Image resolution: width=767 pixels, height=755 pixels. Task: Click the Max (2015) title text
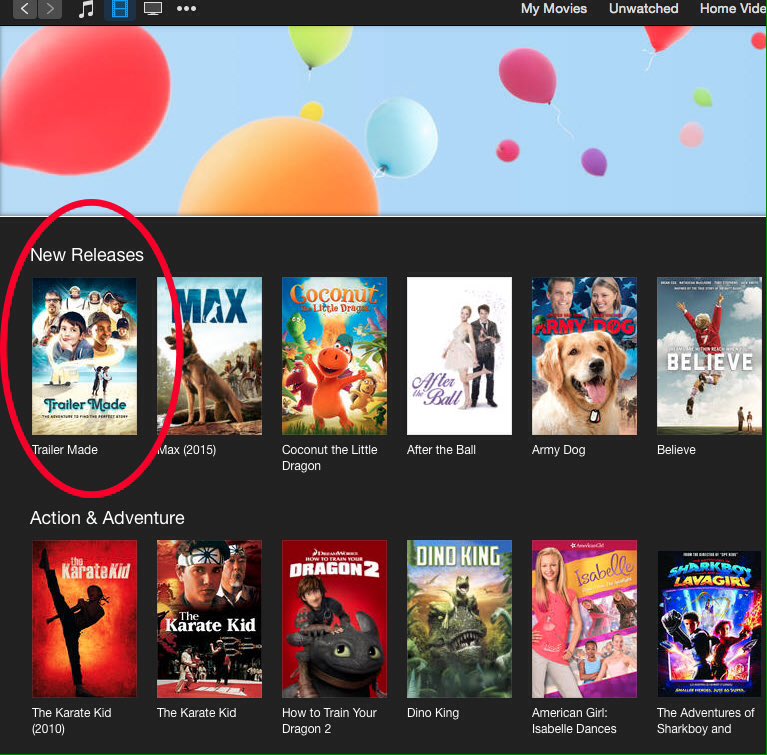pyautogui.click(x=186, y=450)
